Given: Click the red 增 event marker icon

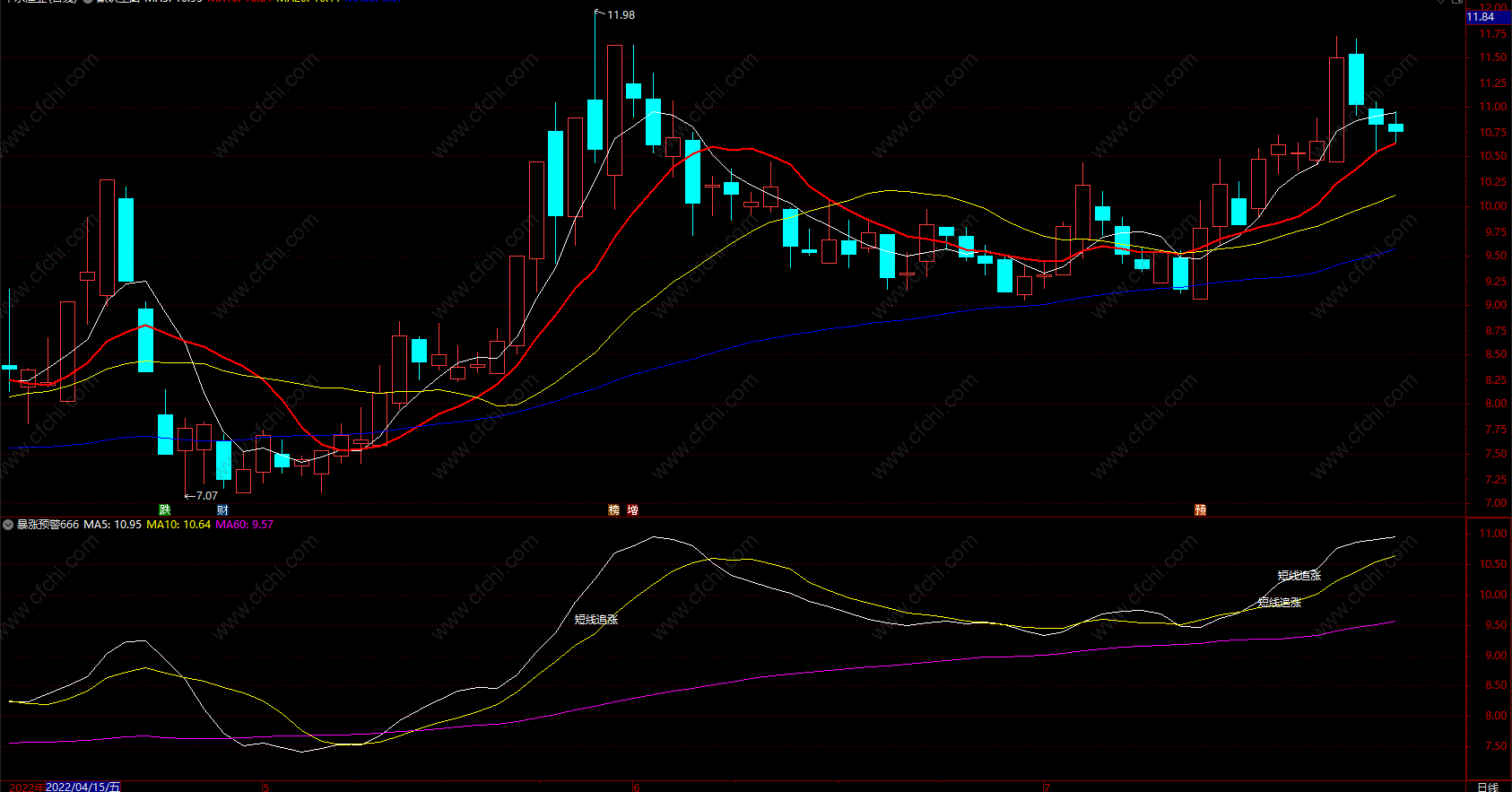Looking at the screenshot, I should 633,509.
